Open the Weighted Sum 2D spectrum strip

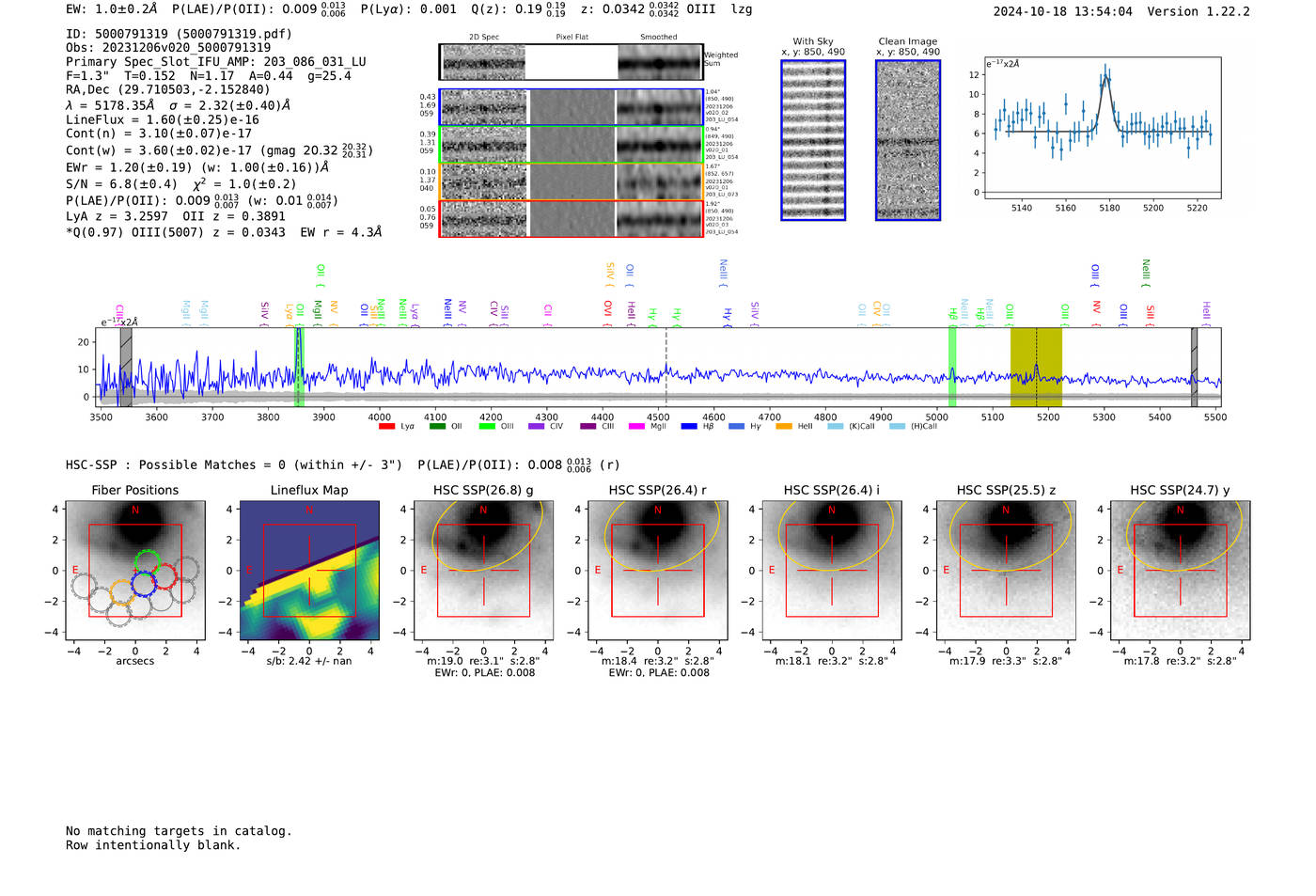(x=572, y=62)
